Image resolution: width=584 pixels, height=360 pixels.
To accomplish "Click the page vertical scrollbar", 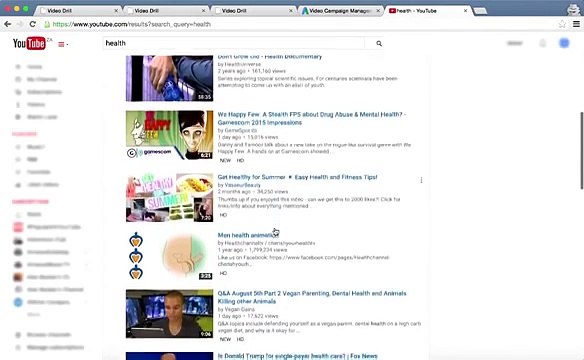I will point(581,150).
